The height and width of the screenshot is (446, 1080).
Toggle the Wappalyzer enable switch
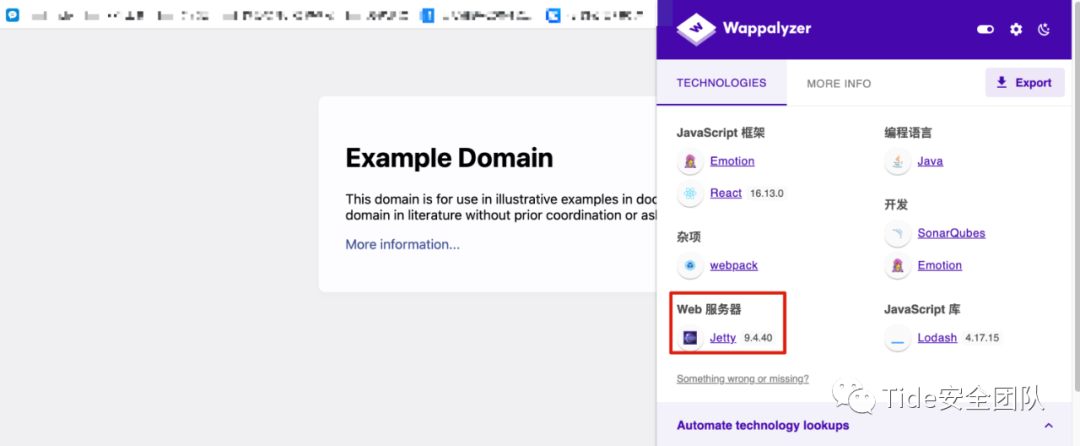[x=985, y=29]
